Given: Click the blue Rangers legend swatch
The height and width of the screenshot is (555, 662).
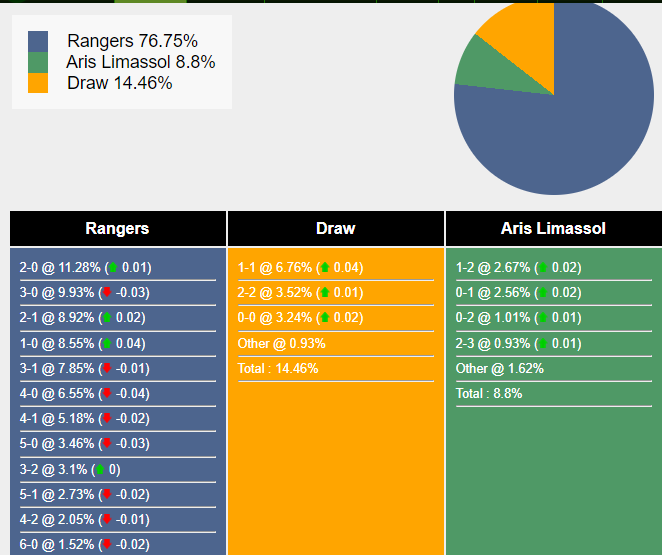Looking at the screenshot, I should tap(38, 41).
